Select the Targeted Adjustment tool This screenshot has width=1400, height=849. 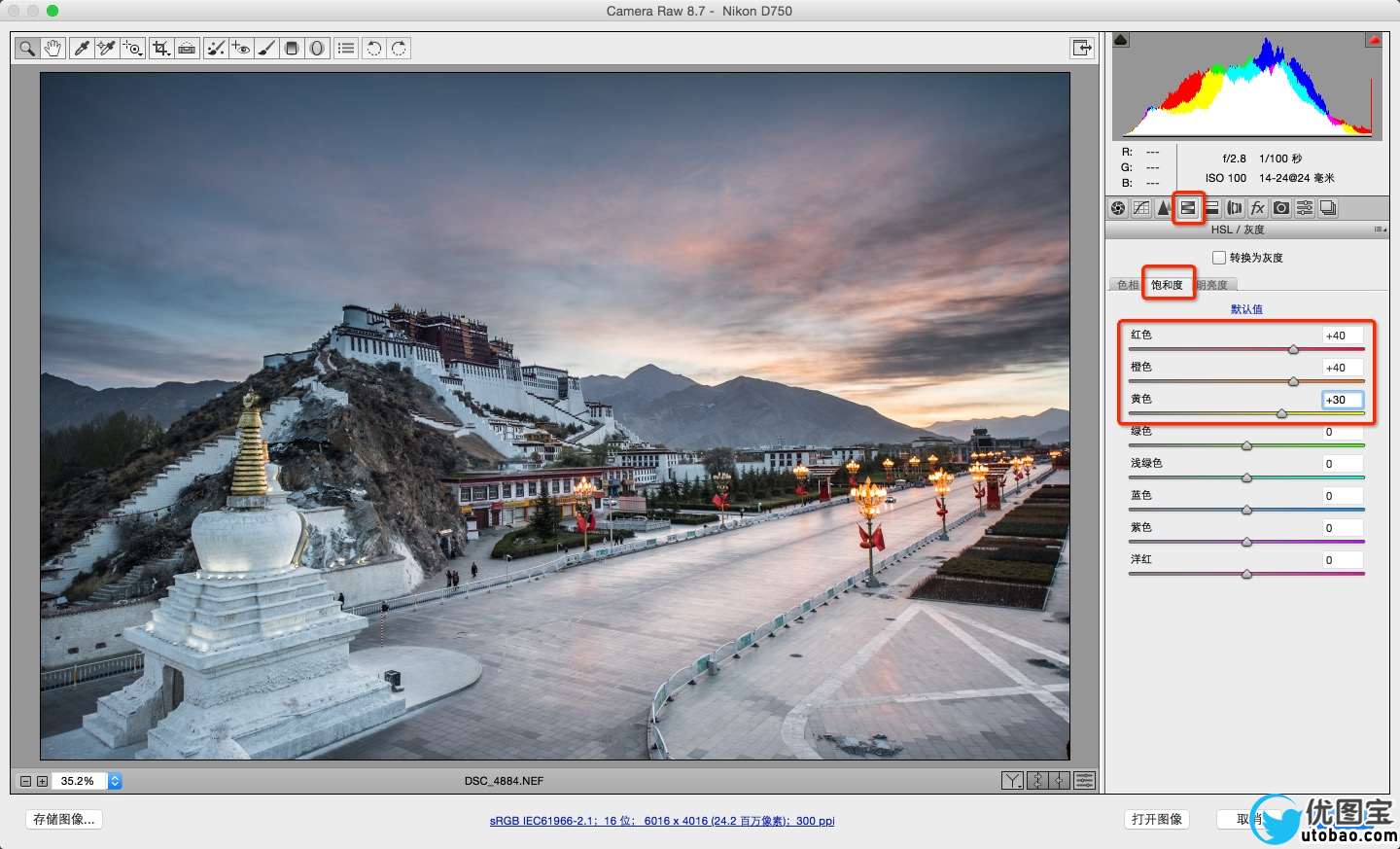tap(133, 48)
